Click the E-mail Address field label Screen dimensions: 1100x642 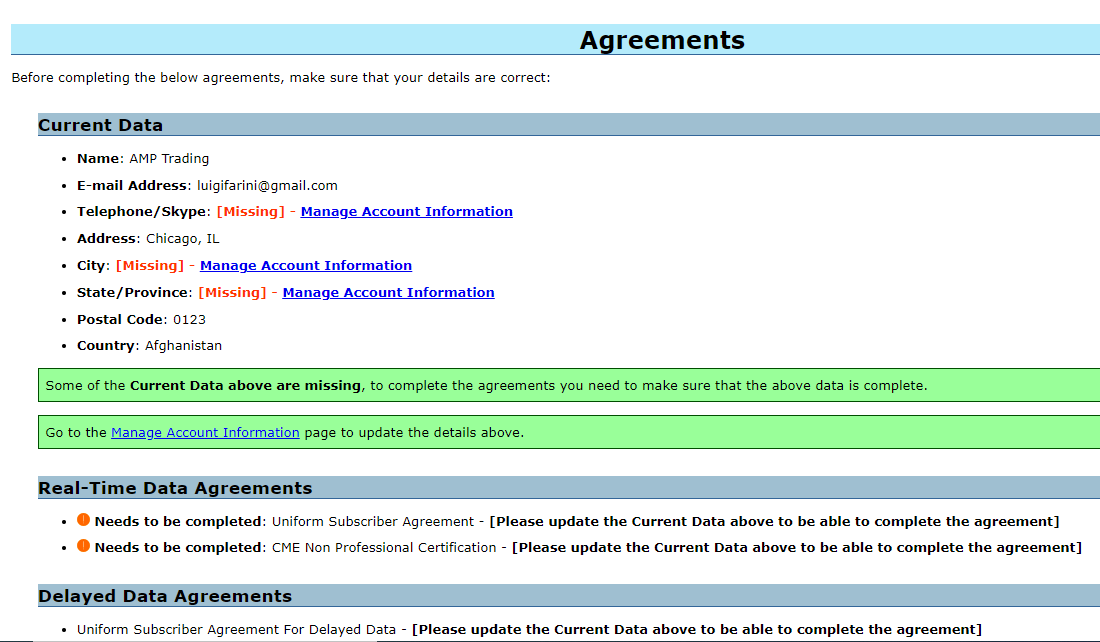pyautogui.click(x=132, y=186)
